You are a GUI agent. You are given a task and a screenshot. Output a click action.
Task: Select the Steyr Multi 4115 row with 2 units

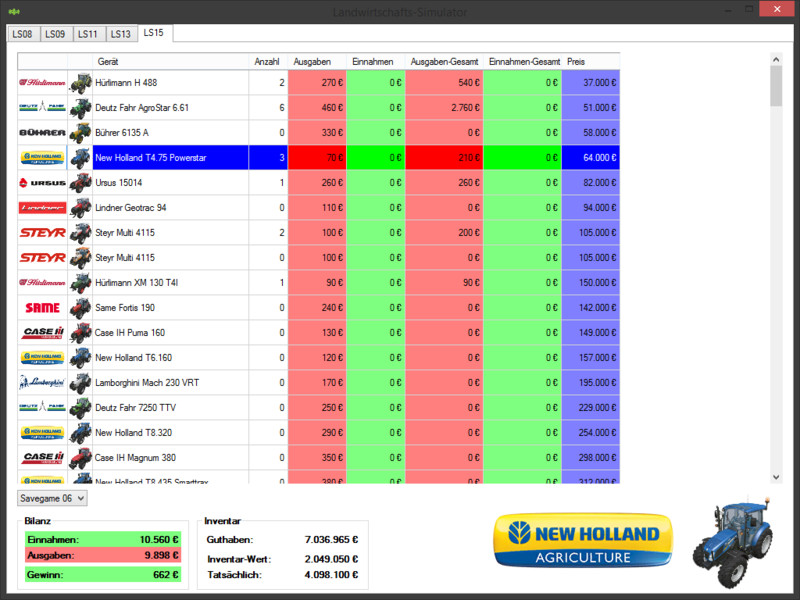(x=170, y=233)
